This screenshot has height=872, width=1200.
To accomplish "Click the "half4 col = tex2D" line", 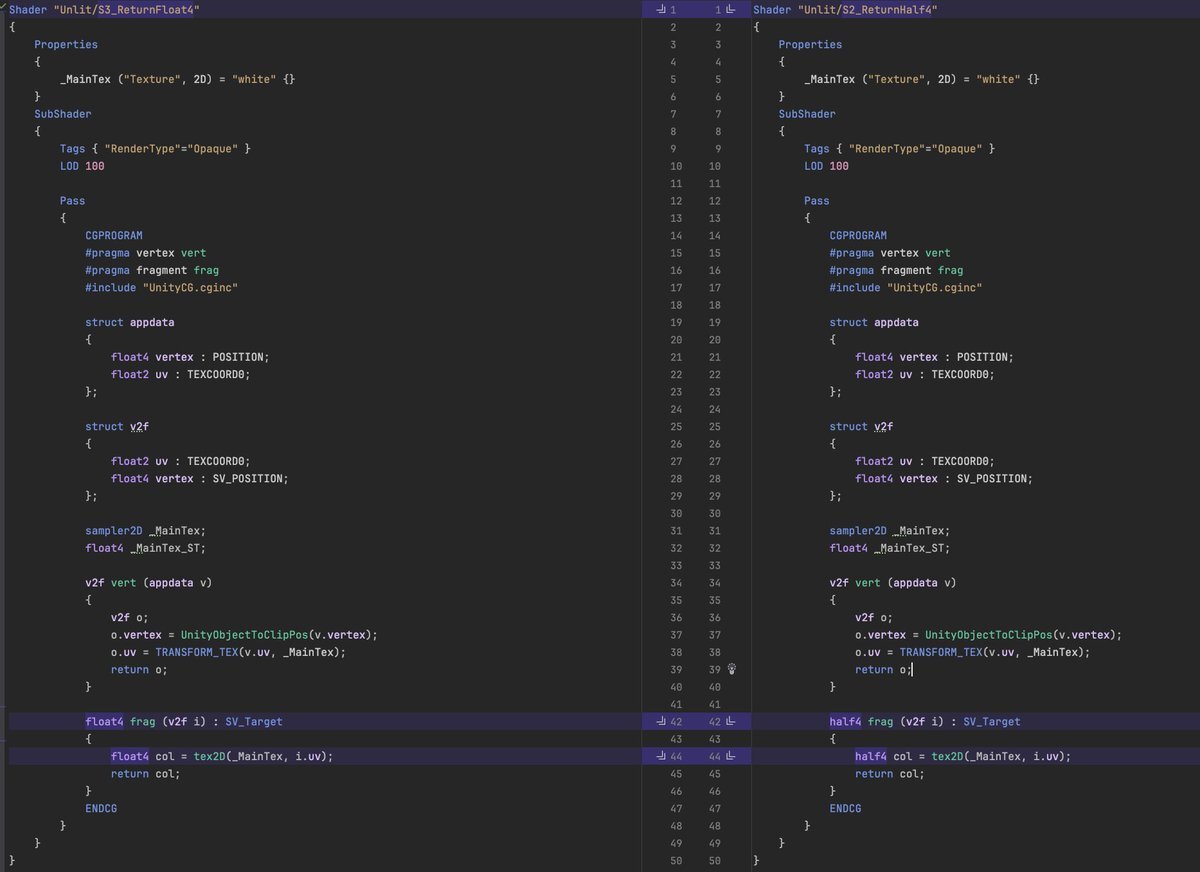I will point(963,756).
